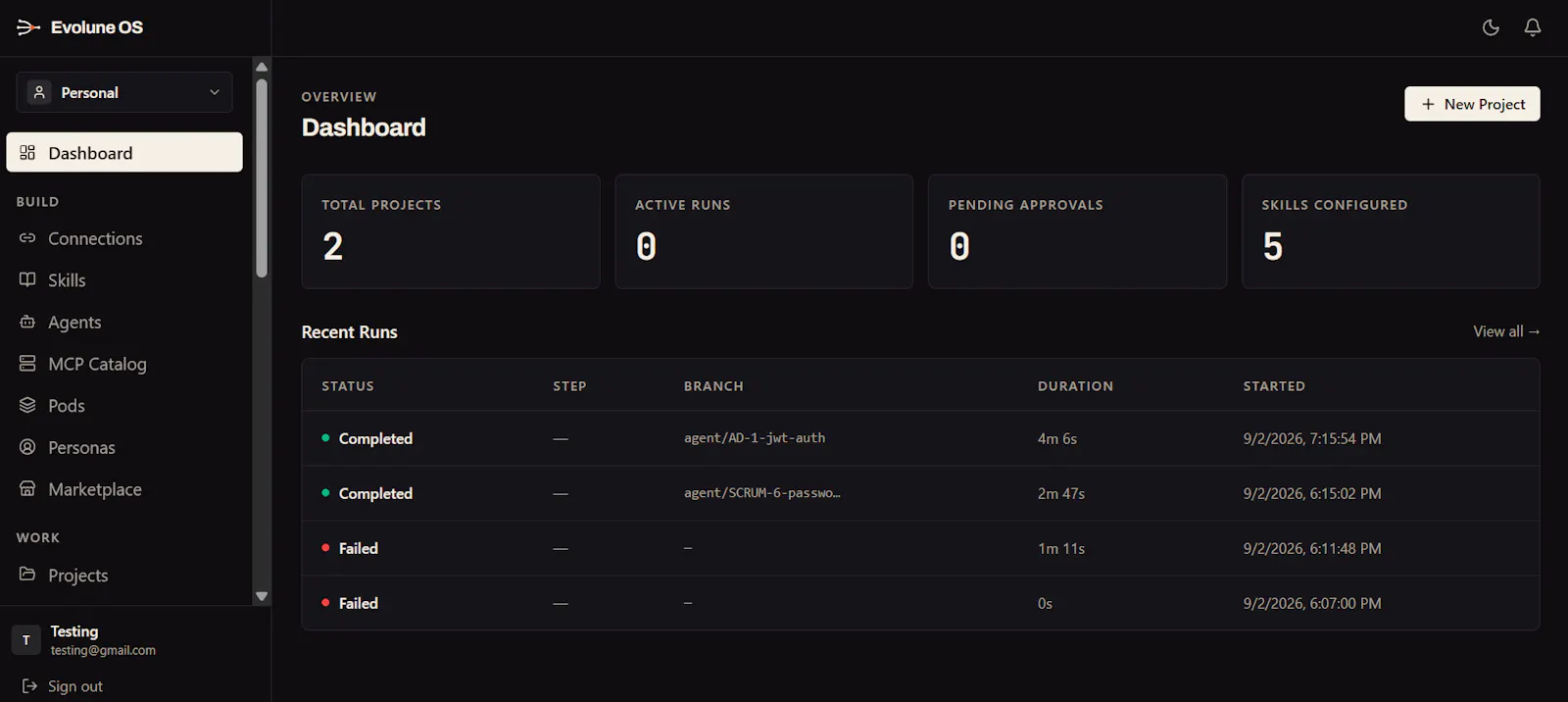Open notifications bell icon
1568x702 pixels.
coord(1533,27)
